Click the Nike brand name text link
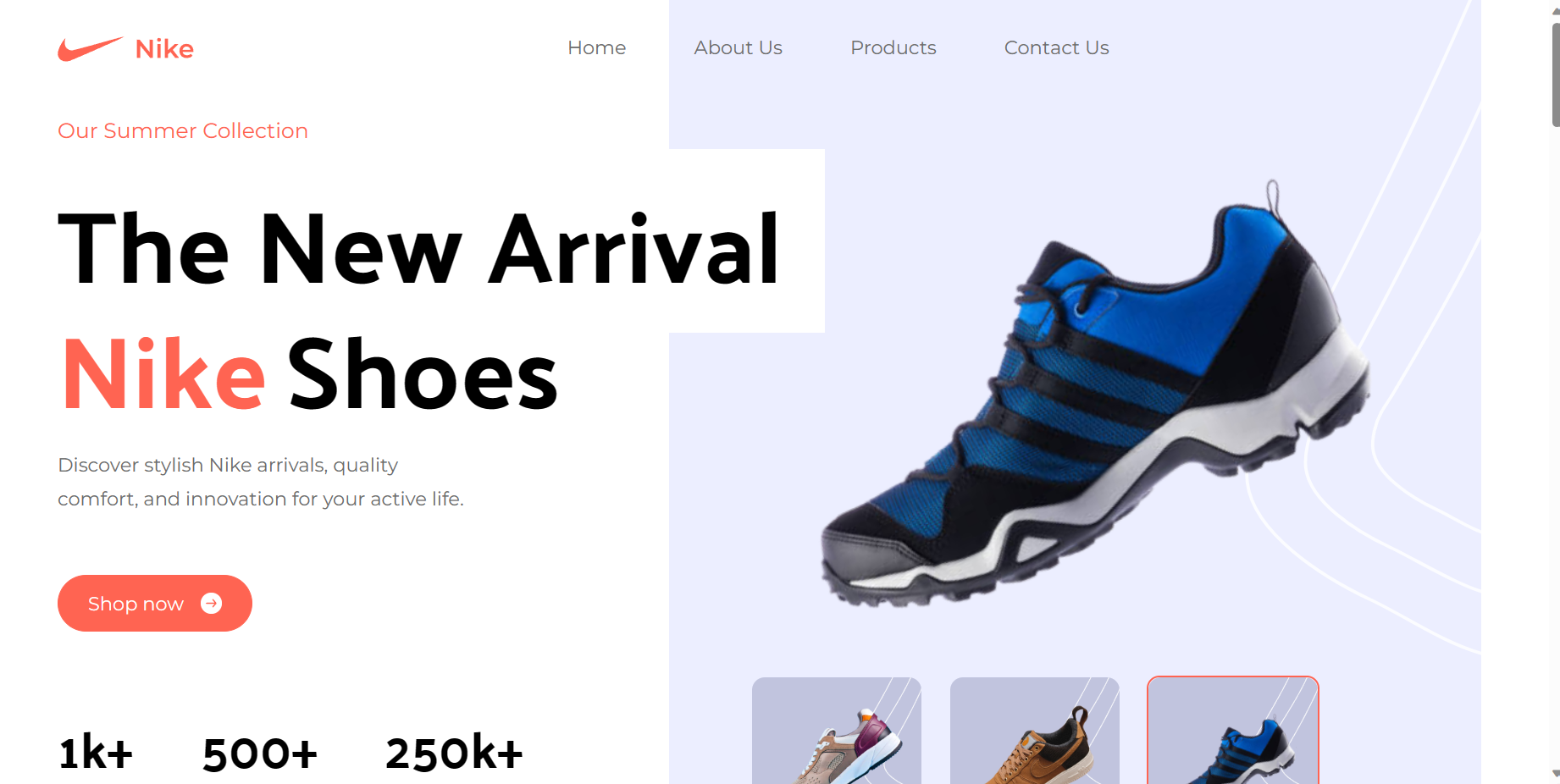Image resolution: width=1560 pixels, height=784 pixels. point(164,49)
